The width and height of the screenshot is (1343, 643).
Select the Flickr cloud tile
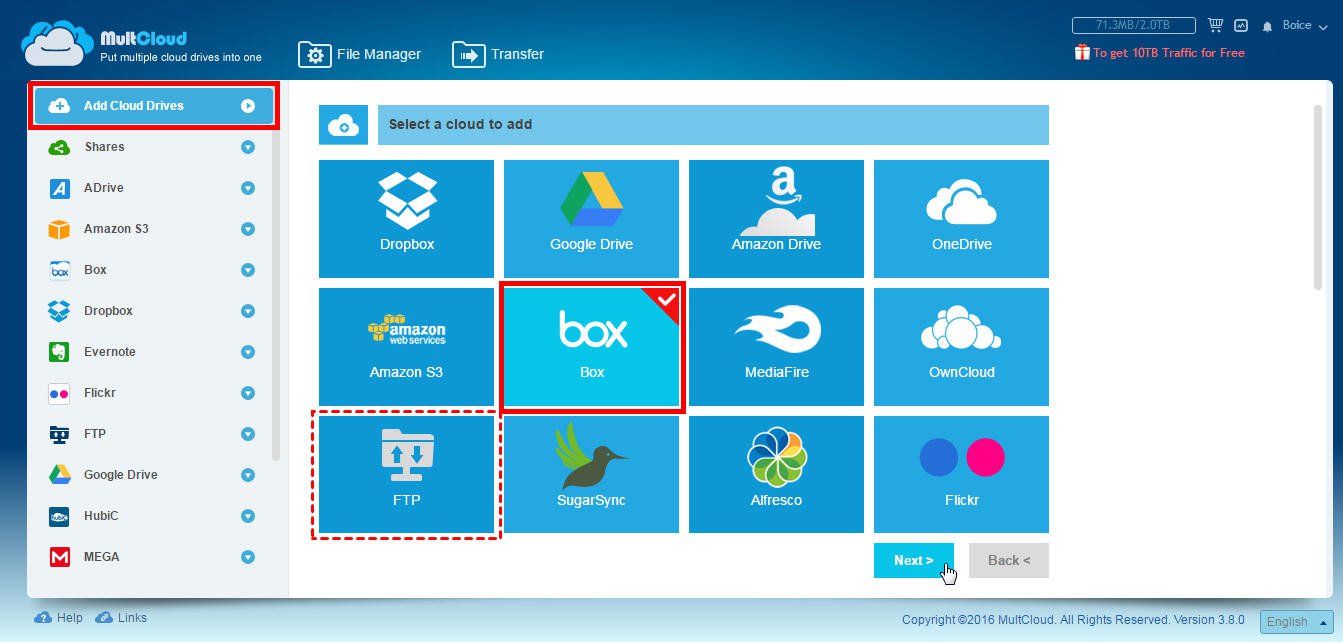(961, 475)
